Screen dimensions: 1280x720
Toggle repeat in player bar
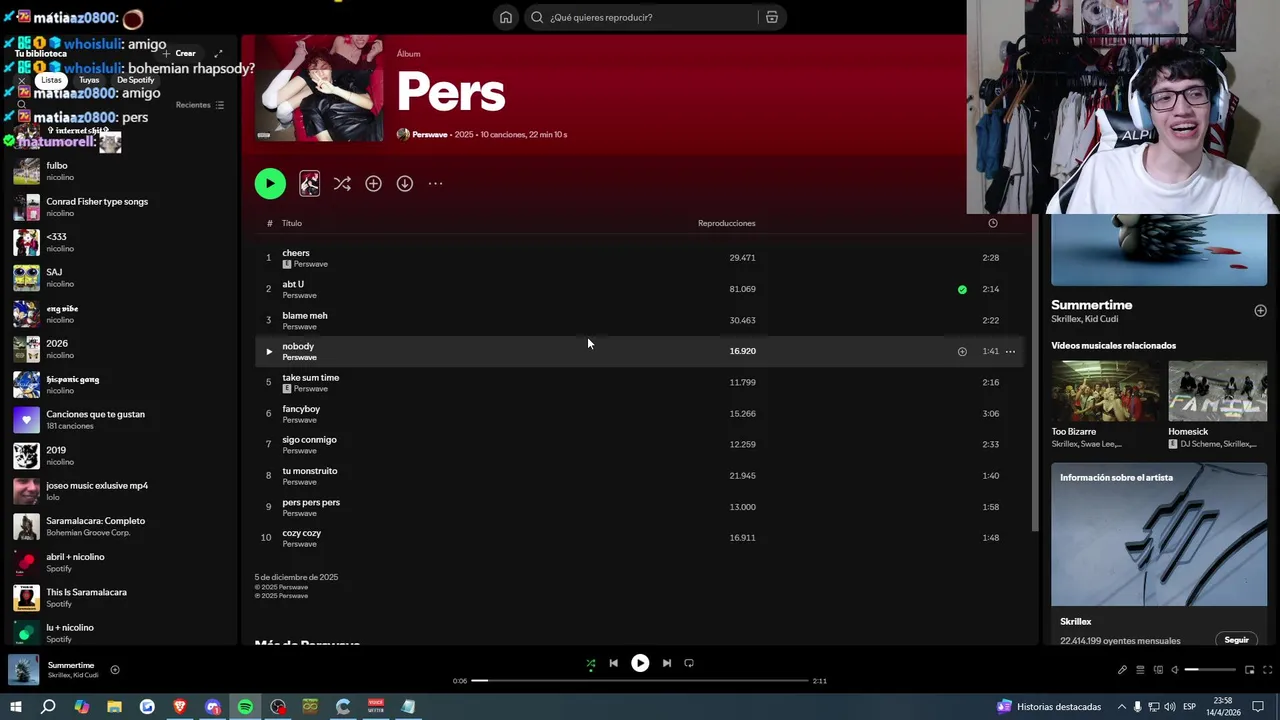coord(689,663)
